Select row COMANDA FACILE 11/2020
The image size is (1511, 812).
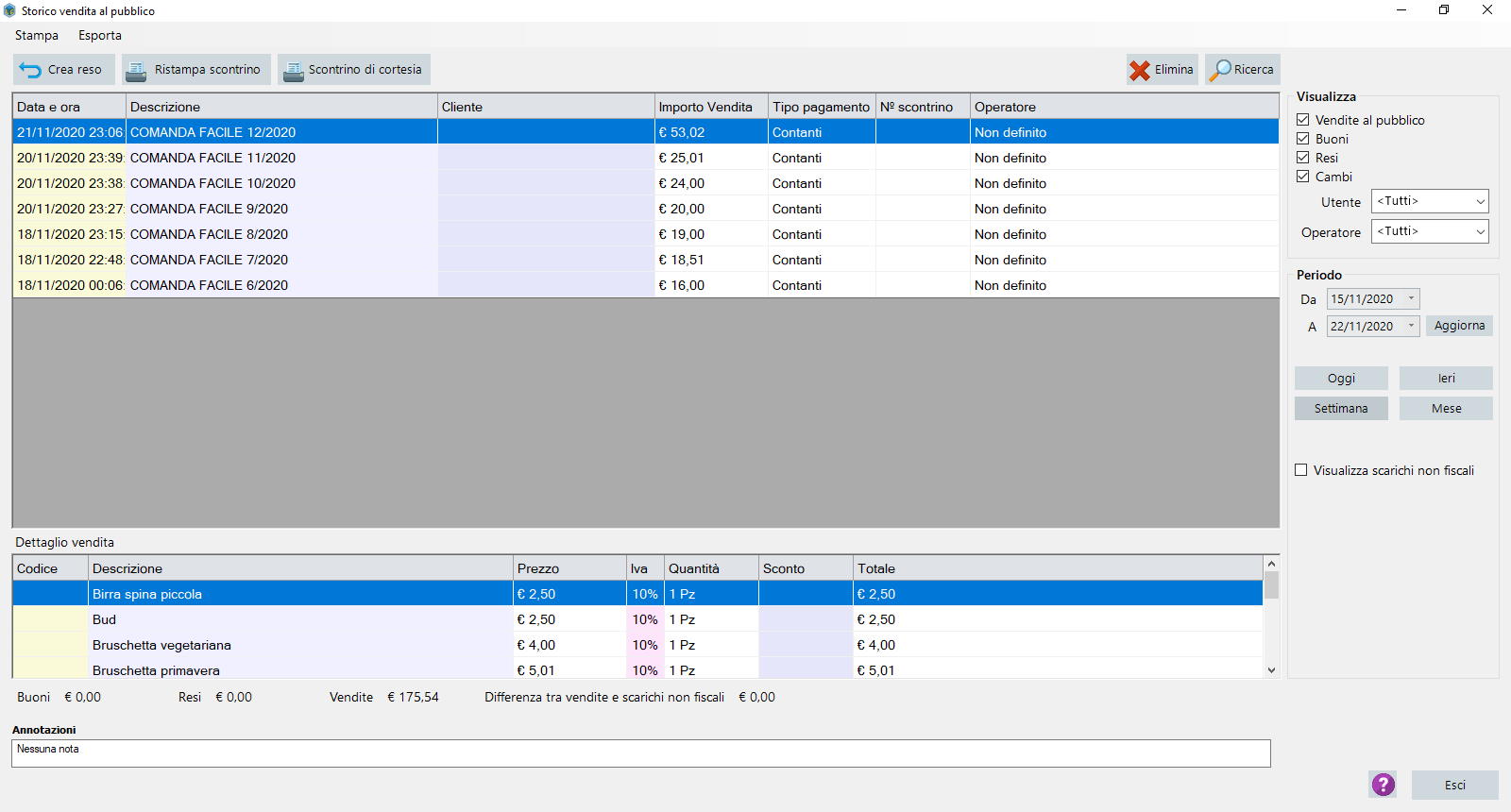point(646,158)
